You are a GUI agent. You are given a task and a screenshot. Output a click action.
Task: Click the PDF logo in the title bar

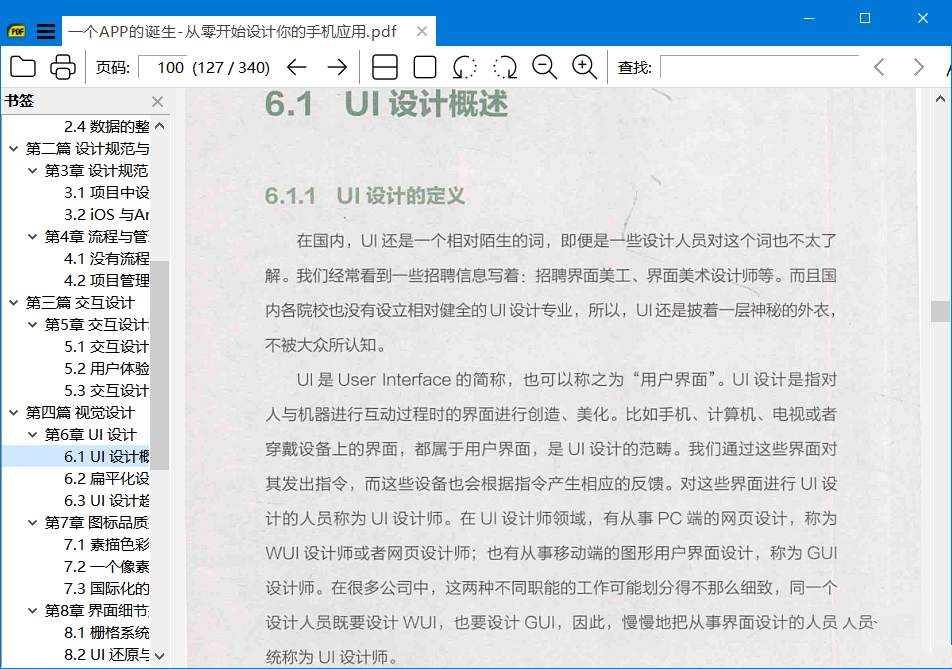(x=16, y=31)
